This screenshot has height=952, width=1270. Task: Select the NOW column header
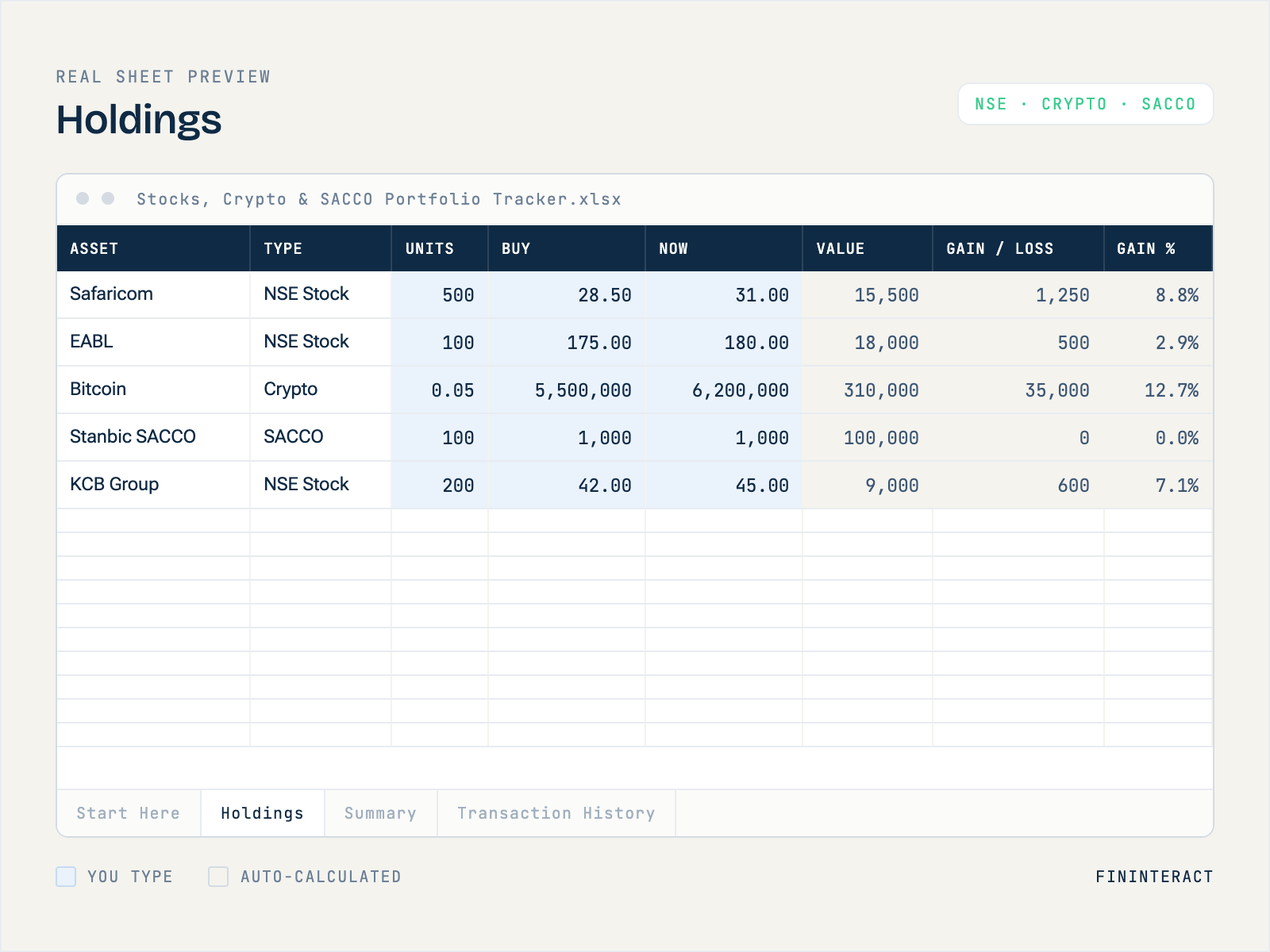point(724,248)
